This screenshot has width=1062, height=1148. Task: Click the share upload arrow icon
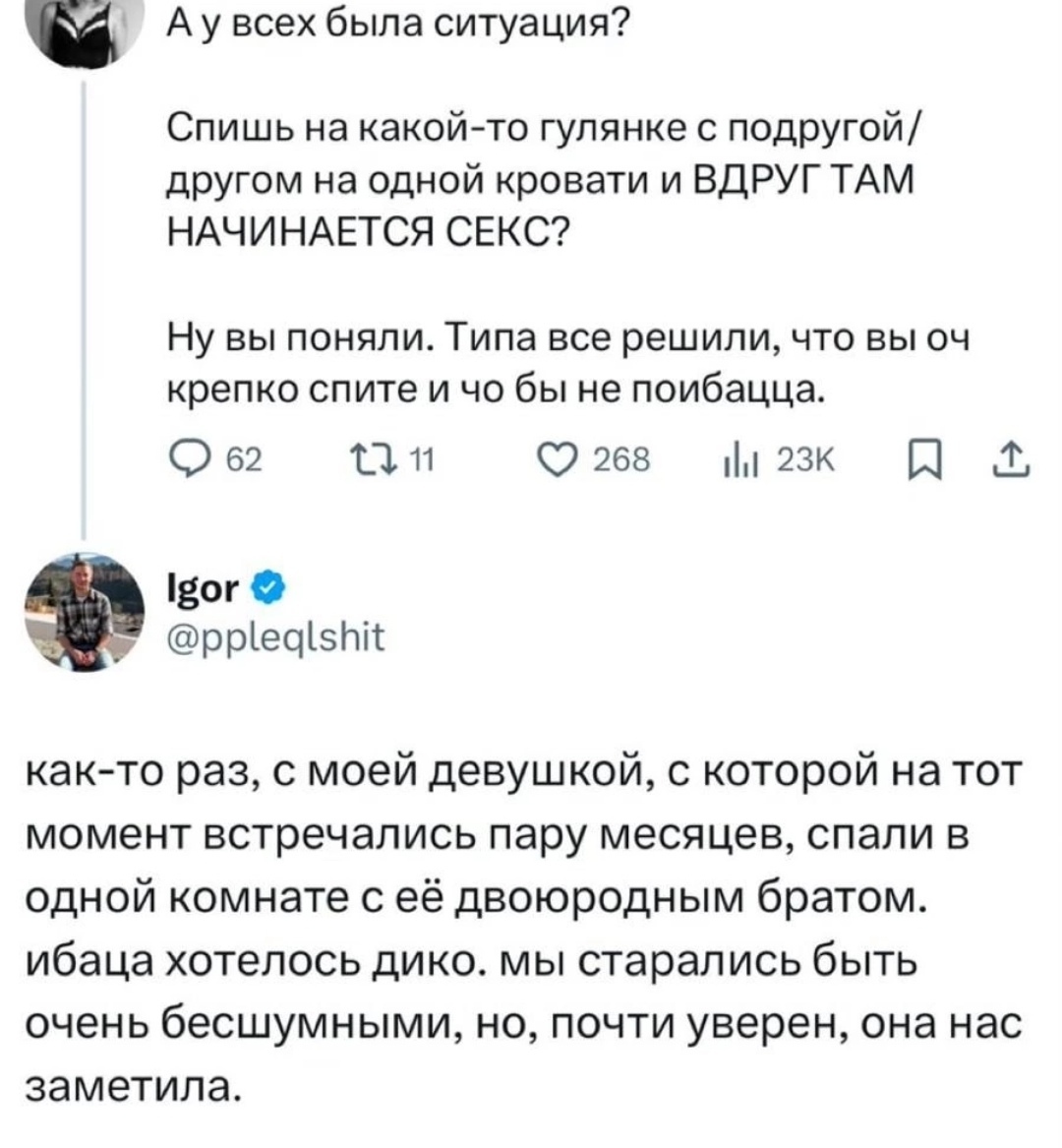click(x=1013, y=459)
